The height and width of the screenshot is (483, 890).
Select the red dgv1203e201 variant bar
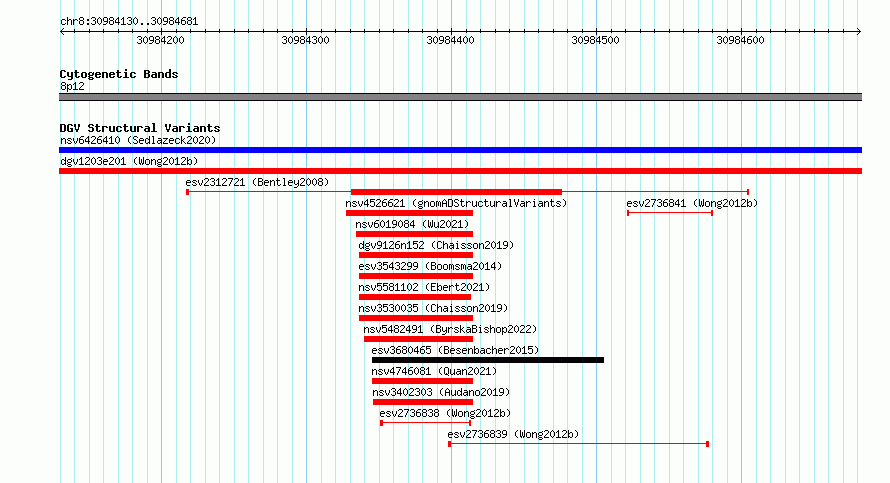point(460,171)
